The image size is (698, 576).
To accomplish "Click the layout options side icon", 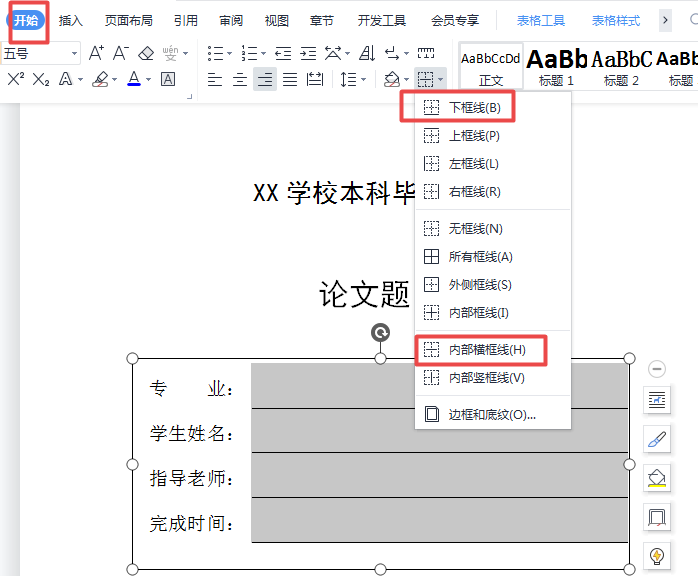I will 657,400.
